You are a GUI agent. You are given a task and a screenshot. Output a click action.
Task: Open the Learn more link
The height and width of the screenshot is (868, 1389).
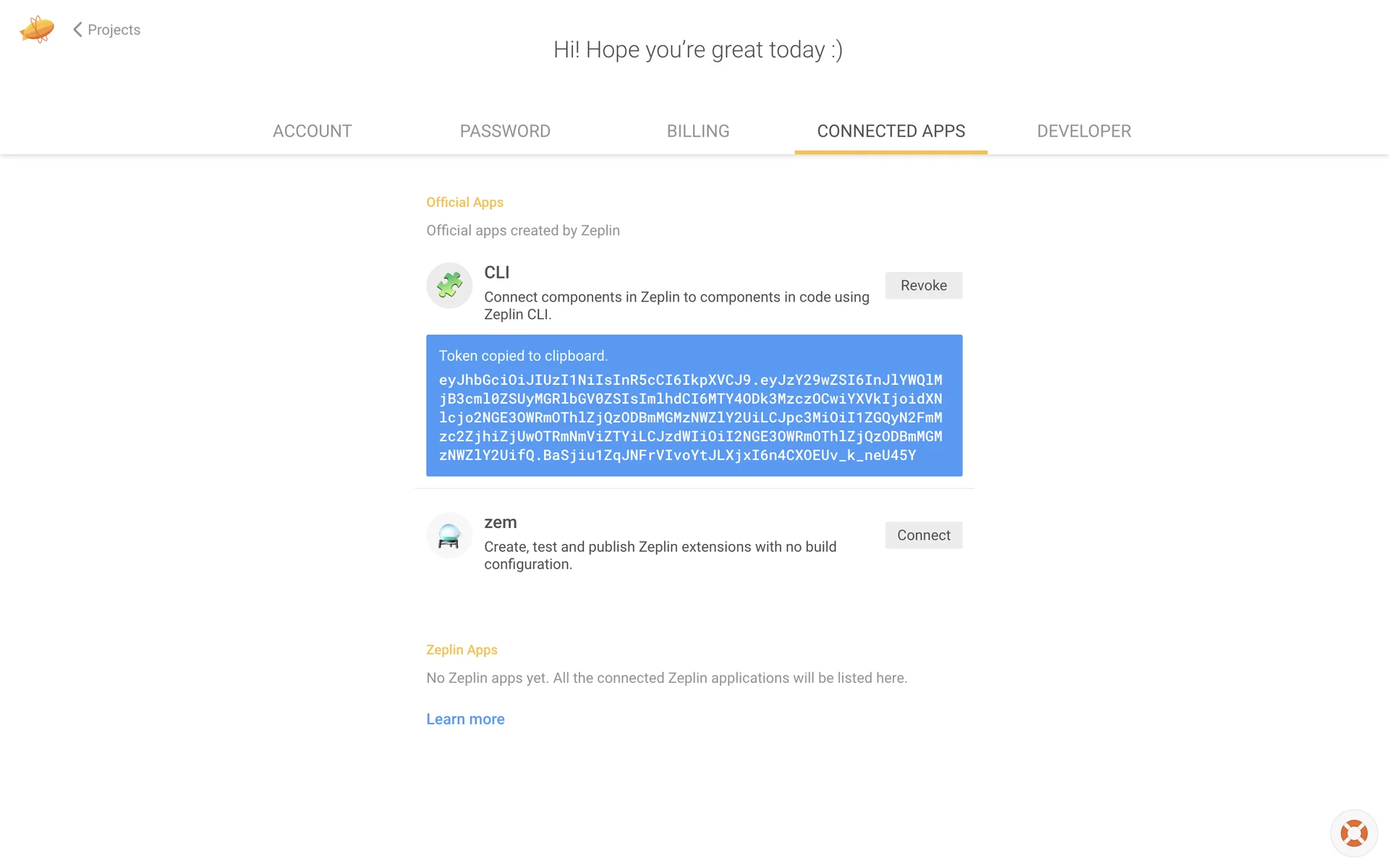pyautogui.click(x=465, y=719)
